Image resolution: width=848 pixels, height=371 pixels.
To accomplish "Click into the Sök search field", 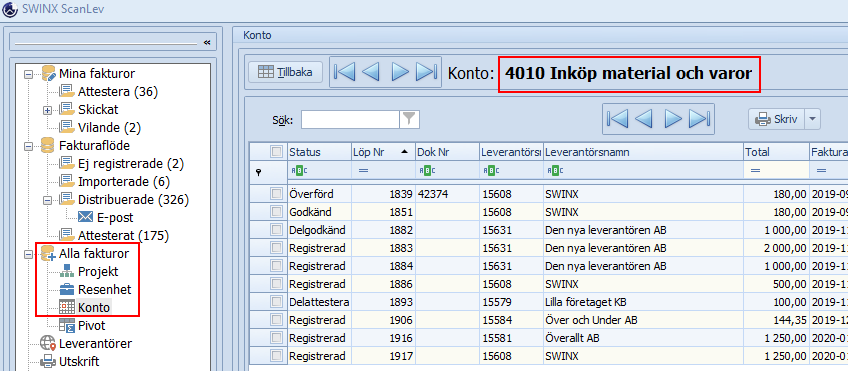I will point(350,120).
